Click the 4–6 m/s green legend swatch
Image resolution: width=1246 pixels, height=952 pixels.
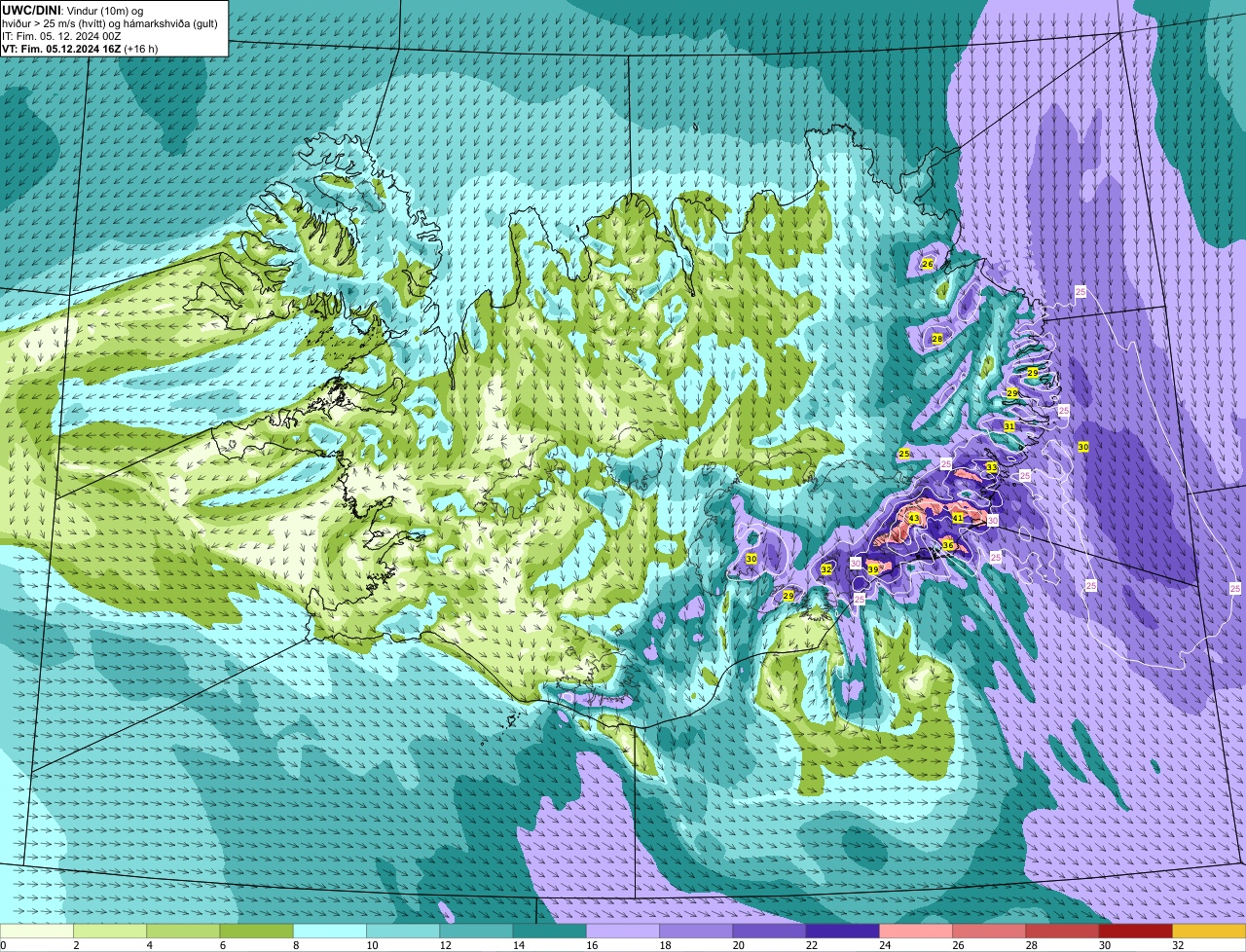point(183,932)
